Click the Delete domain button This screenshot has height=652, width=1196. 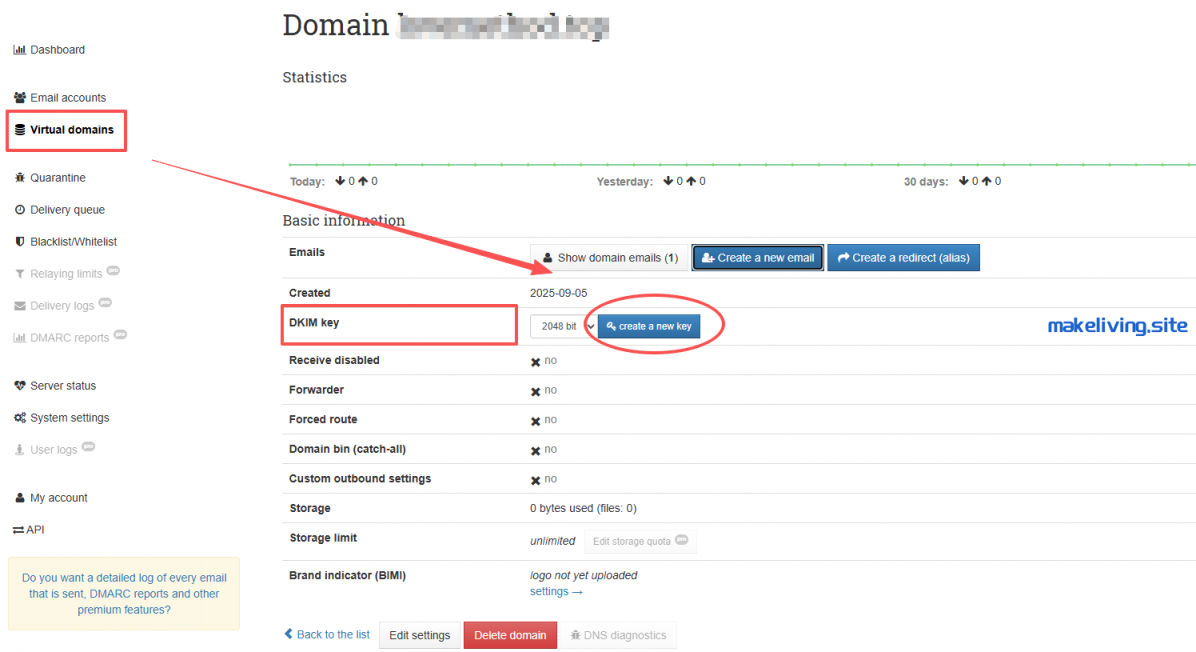point(510,634)
